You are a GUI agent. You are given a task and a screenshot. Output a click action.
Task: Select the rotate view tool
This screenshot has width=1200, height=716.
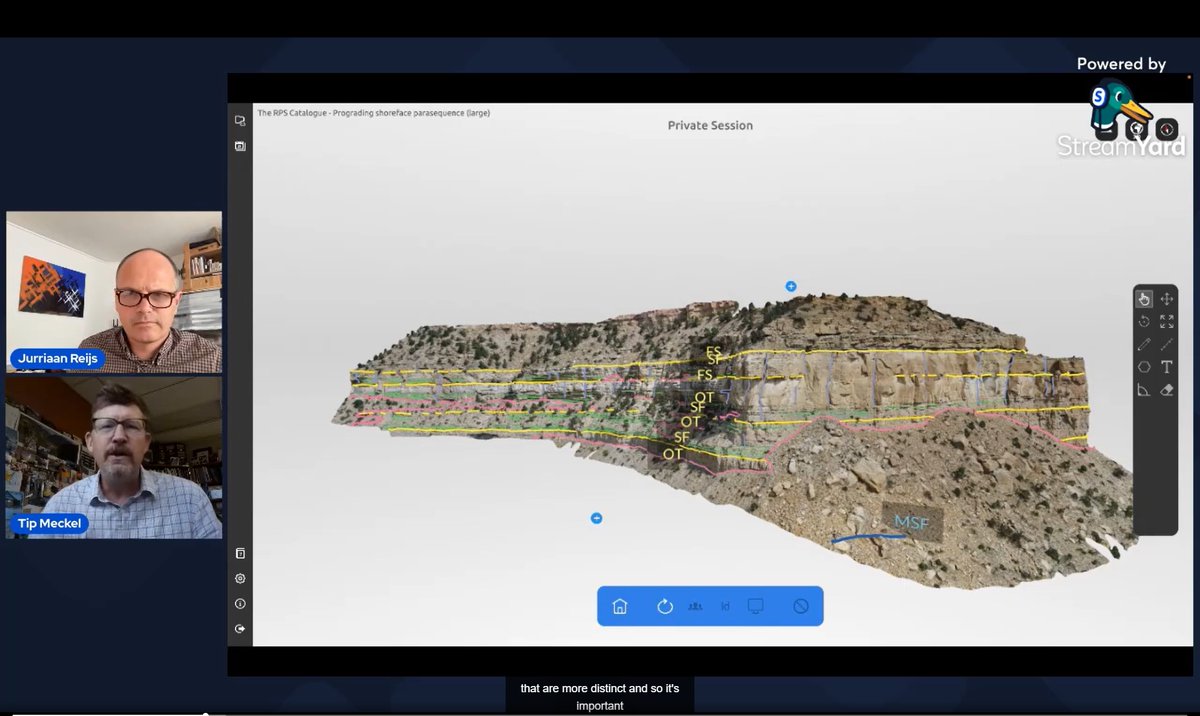point(1144,321)
